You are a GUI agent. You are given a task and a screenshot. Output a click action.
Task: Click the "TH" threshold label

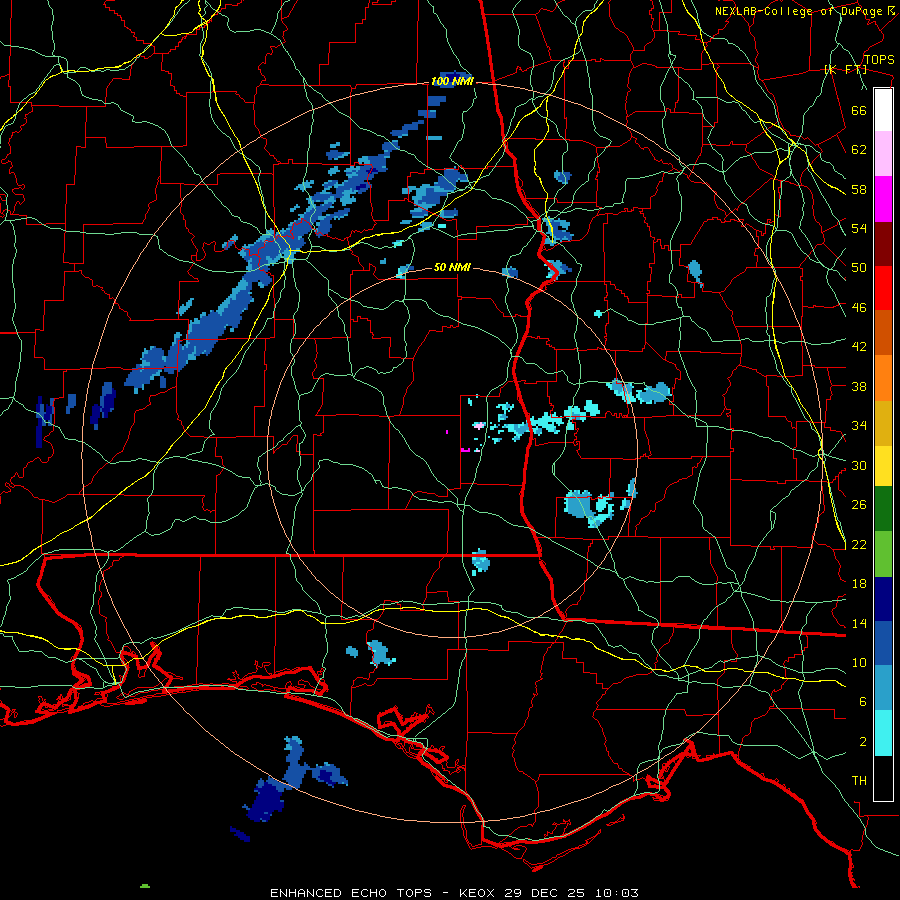tap(859, 781)
